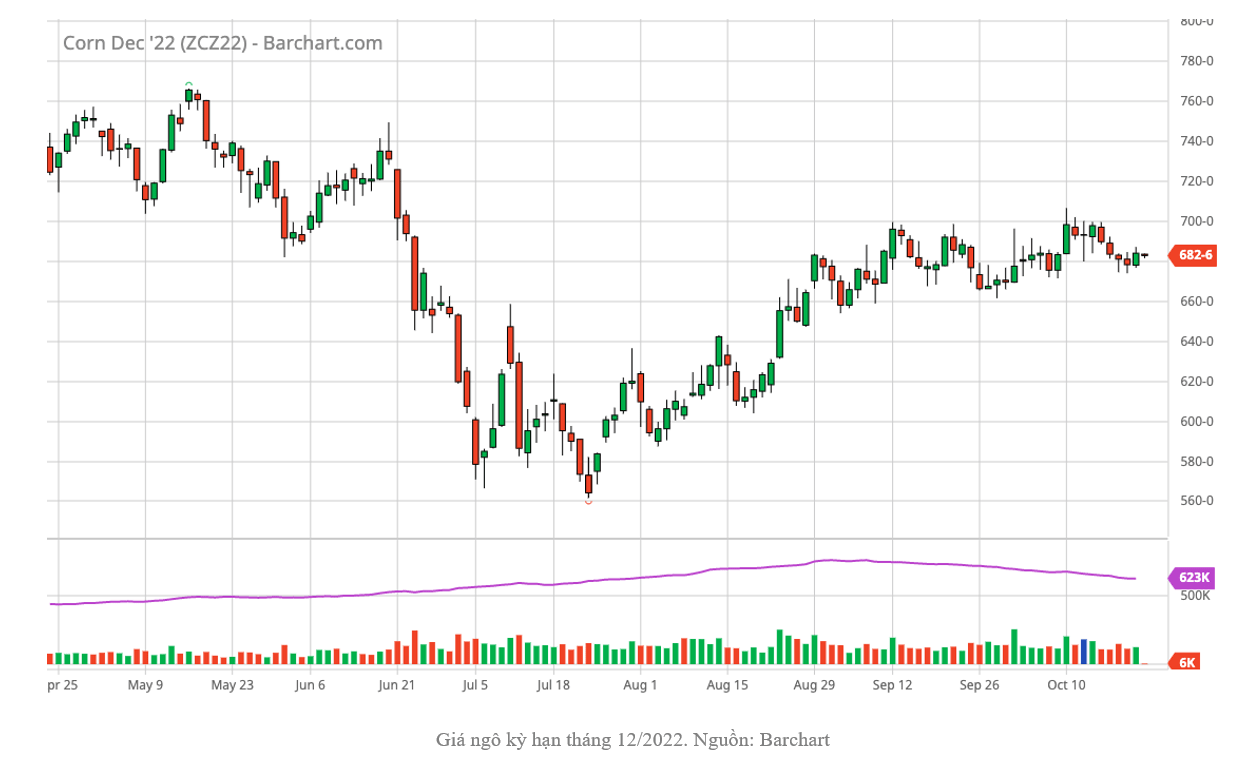Image resolution: width=1258 pixels, height=757 pixels.
Task: Click the 720-0 price axis label
Action: (1197, 181)
